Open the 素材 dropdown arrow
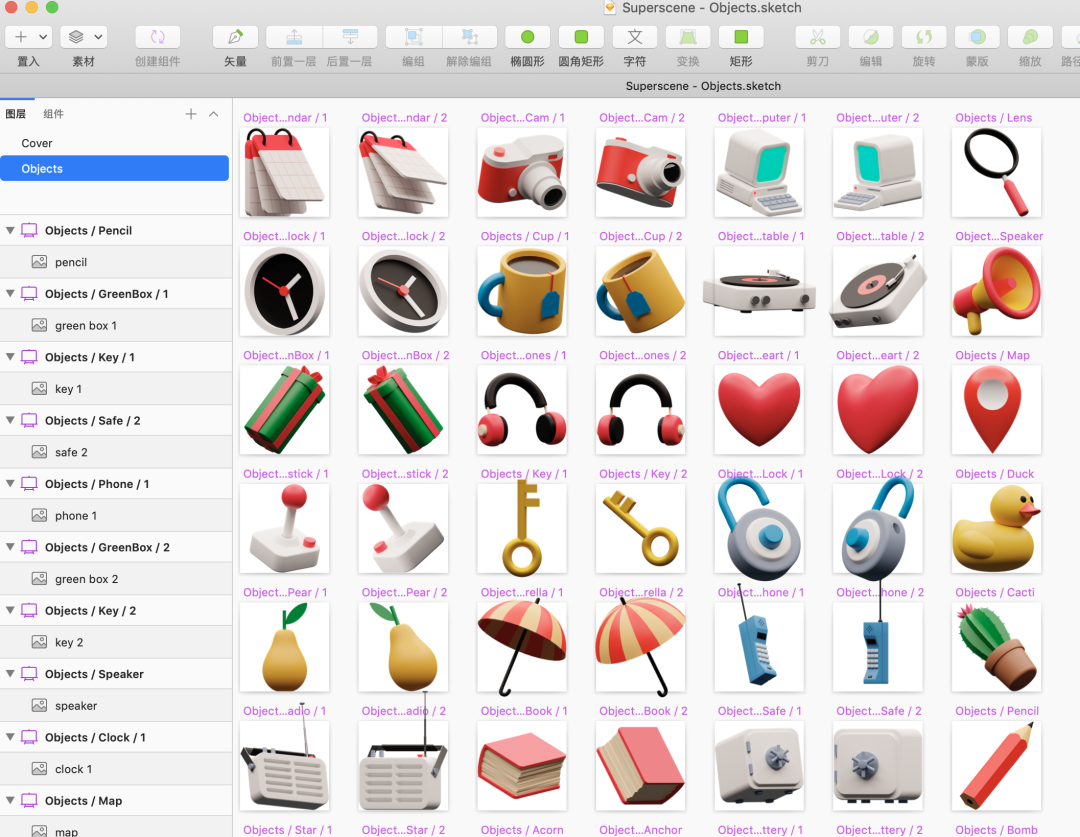The width and height of the screenshot is (1080, 837). pyautogui.click(x=98, y=37)
